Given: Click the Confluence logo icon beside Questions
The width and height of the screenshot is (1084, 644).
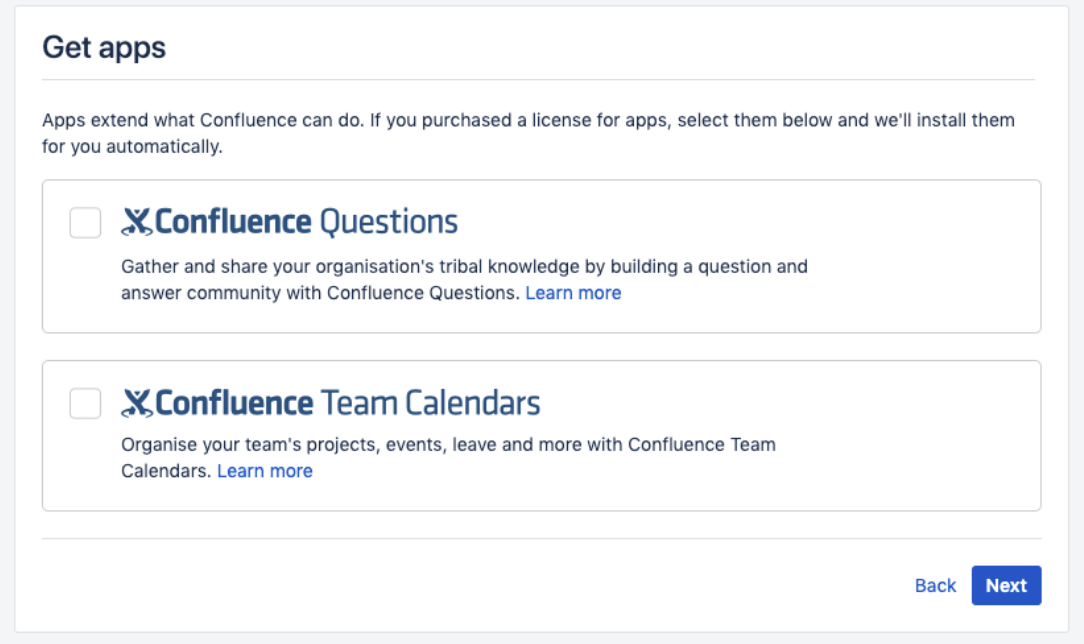Looking at the screenshot, I should pos(137,222).
